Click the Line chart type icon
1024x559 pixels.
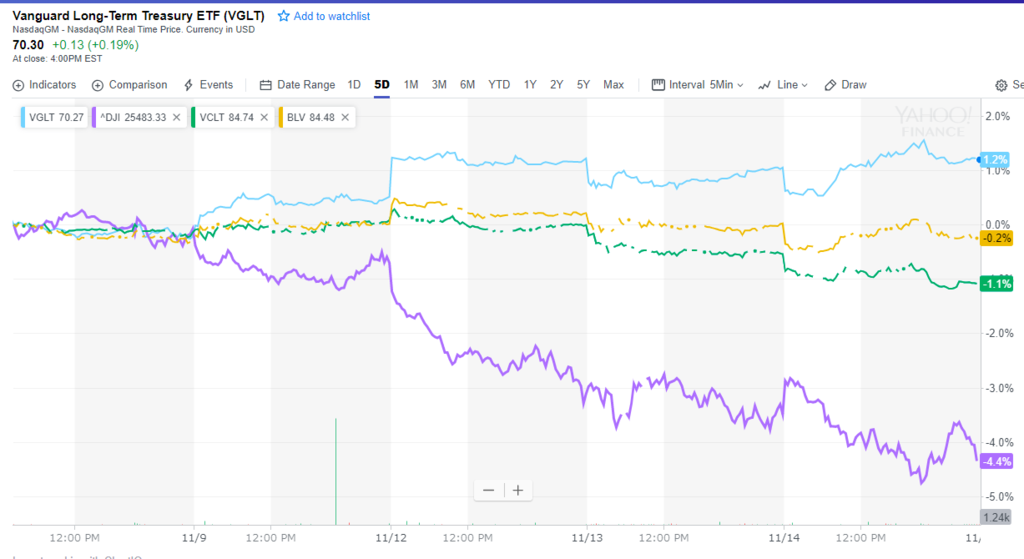(x=765, y=86)
